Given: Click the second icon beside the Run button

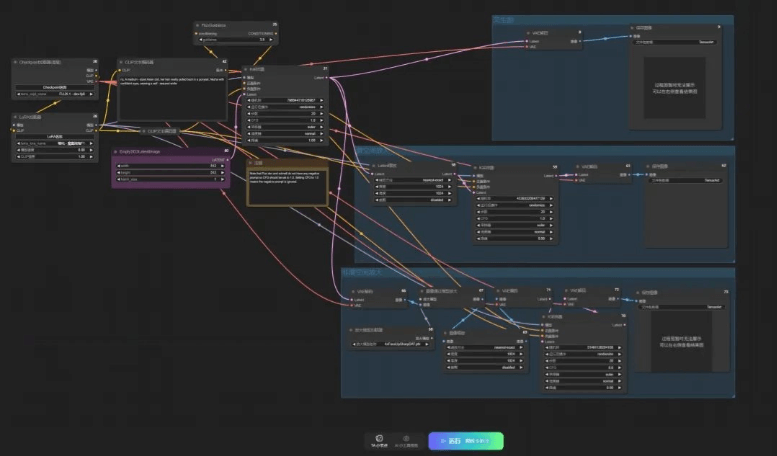Looking at the screenshot, I should pos(406,440).
